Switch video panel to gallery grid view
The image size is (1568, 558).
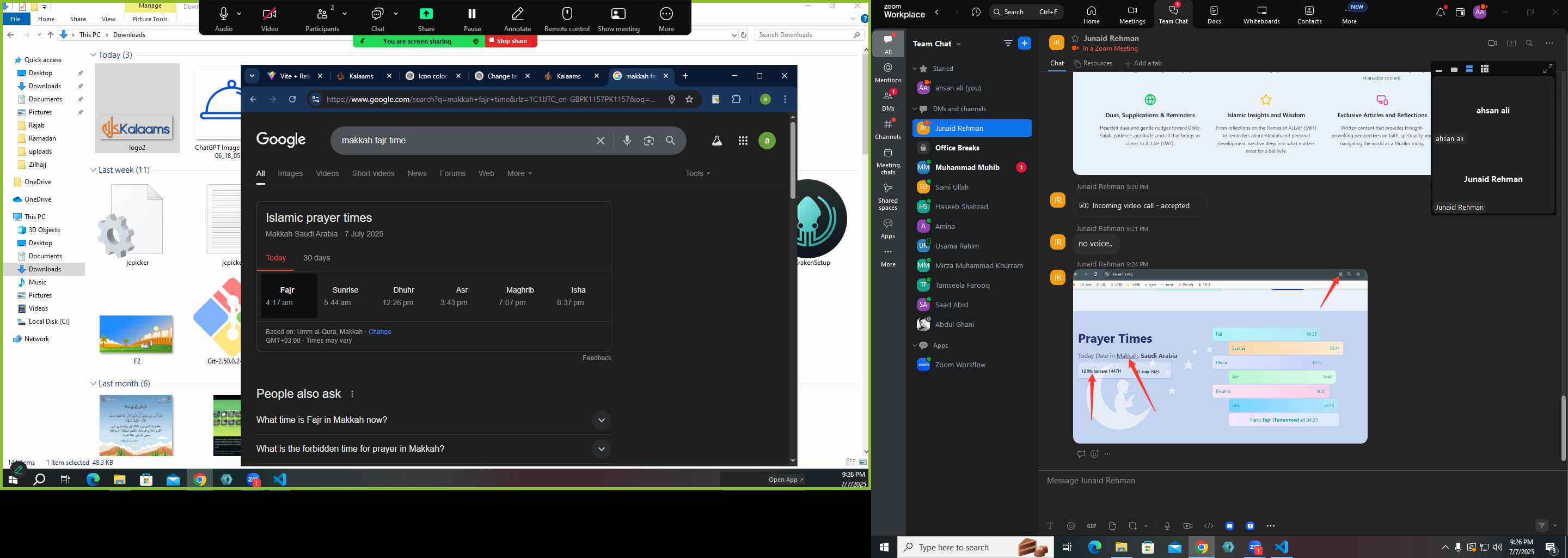[x=1485, y=69]
